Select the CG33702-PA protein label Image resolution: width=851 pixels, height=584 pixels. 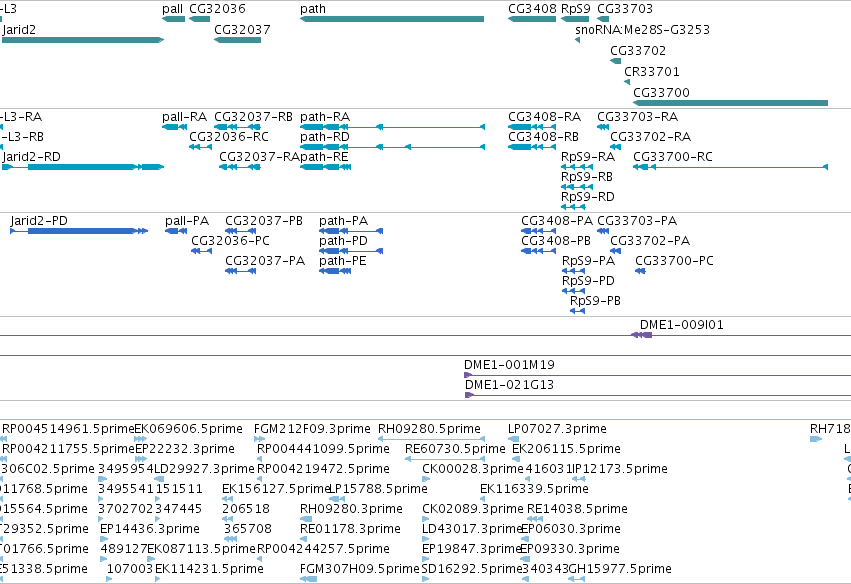click(650, 241)
